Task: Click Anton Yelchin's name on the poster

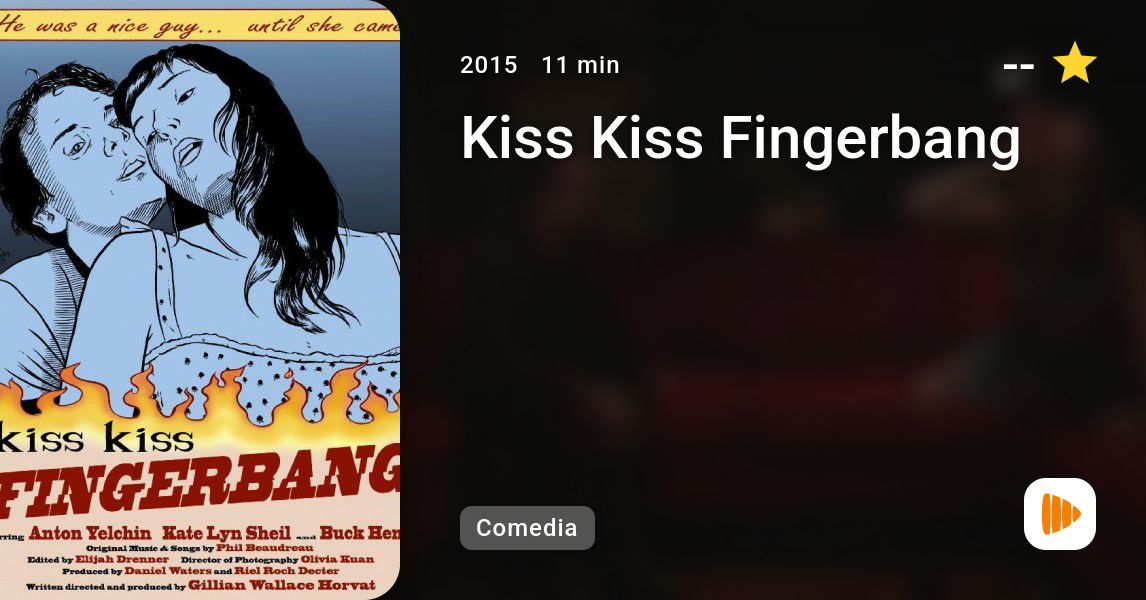Action: (90, 533)
